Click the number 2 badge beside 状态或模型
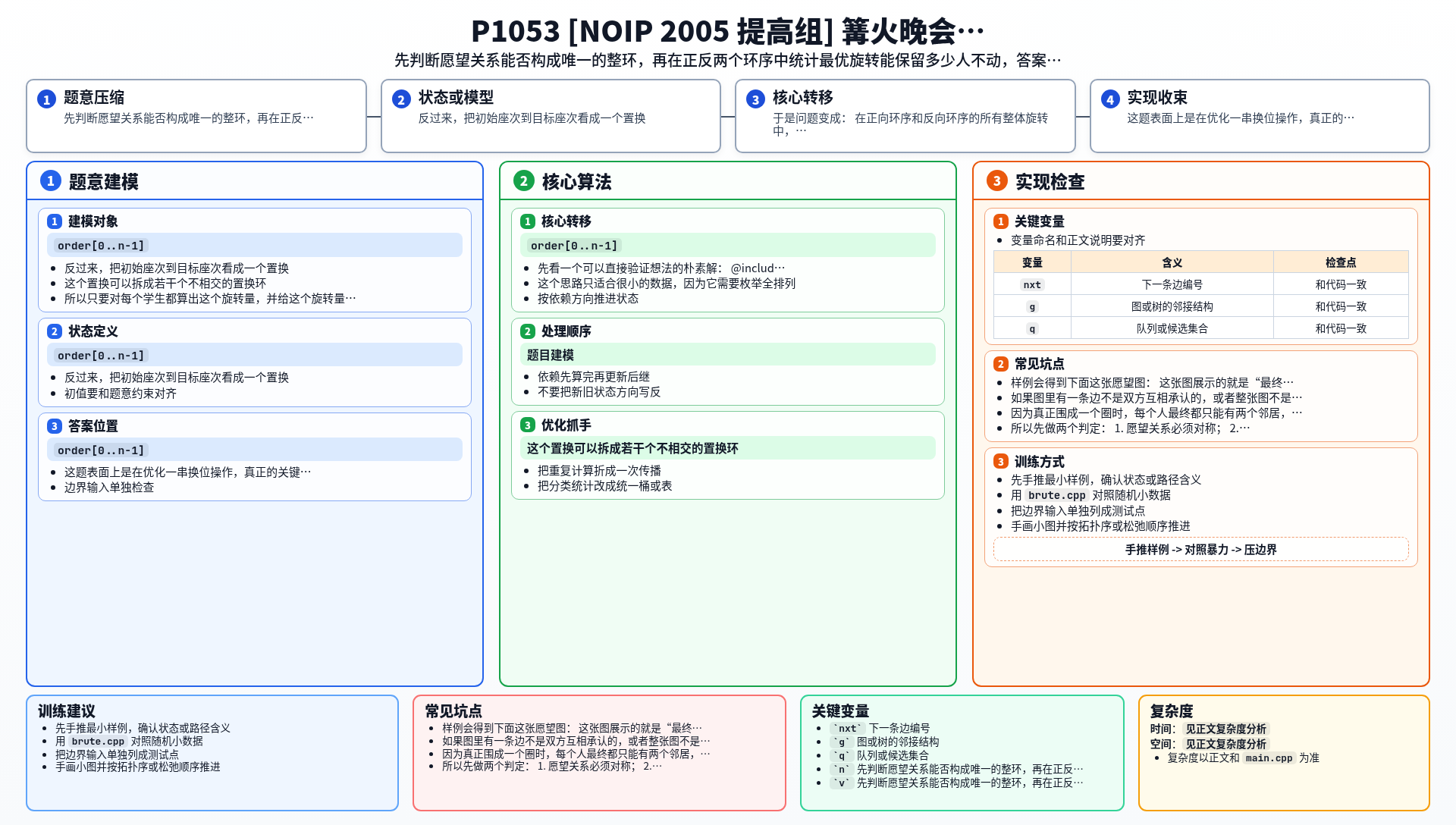1456x825 pixels. [x=401, y=99]
